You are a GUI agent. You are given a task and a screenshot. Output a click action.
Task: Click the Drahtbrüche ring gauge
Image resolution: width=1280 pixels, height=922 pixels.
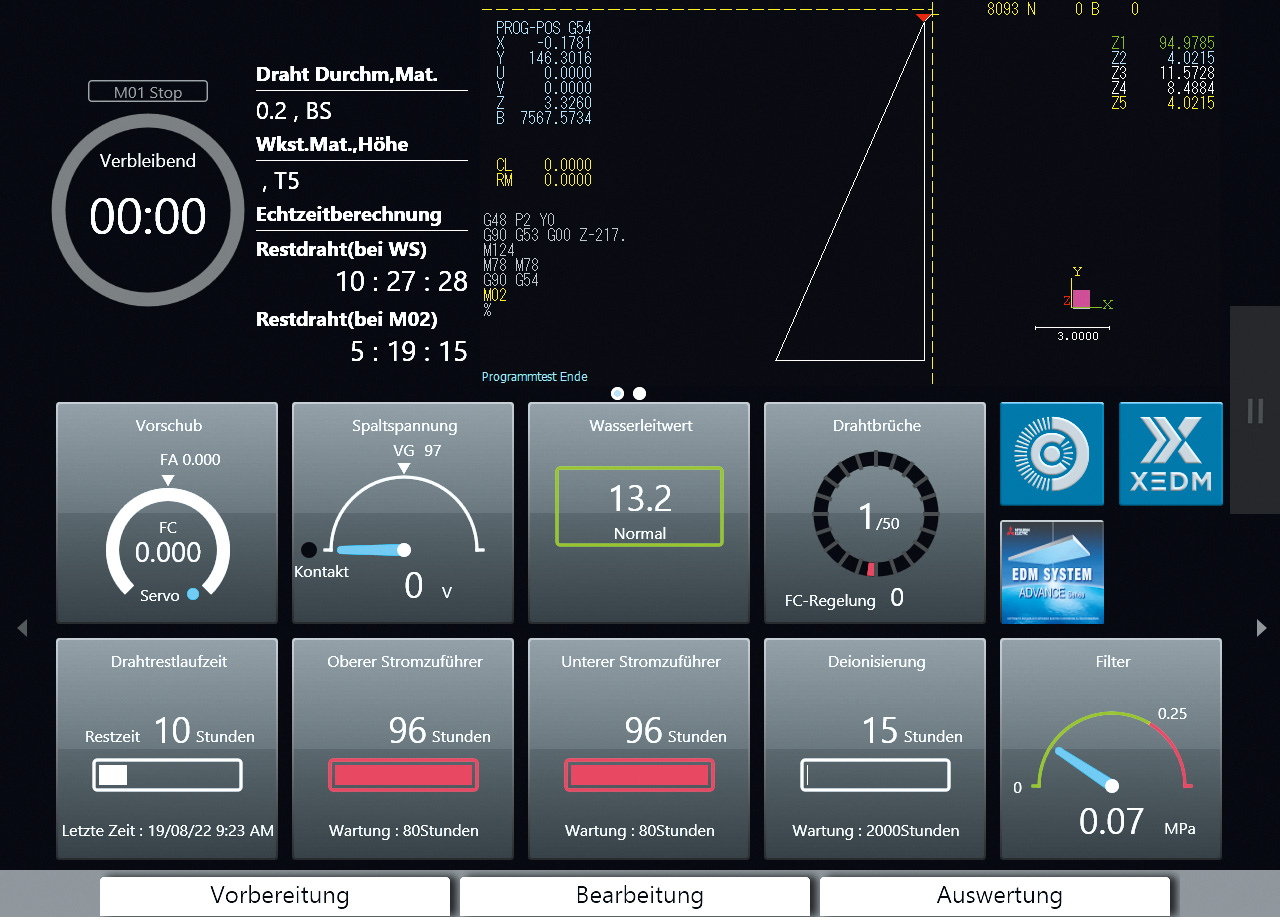875,517
